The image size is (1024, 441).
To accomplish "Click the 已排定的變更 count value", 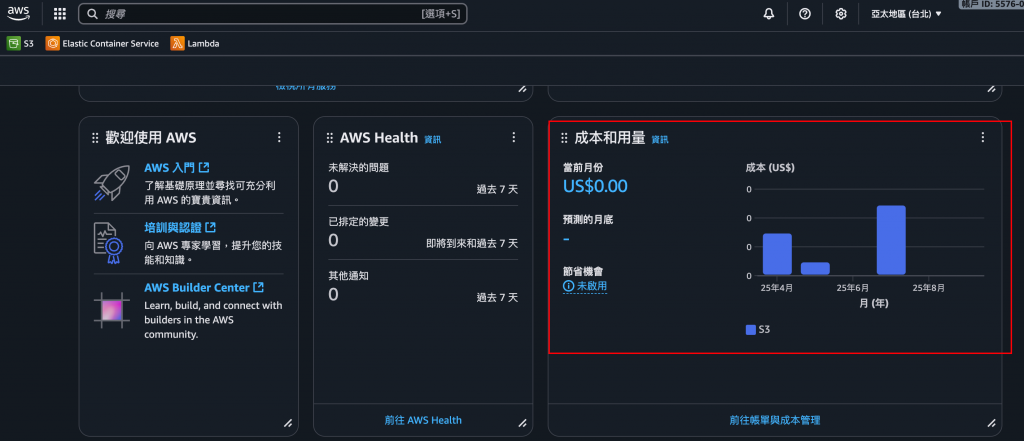I will coord(333,241).
